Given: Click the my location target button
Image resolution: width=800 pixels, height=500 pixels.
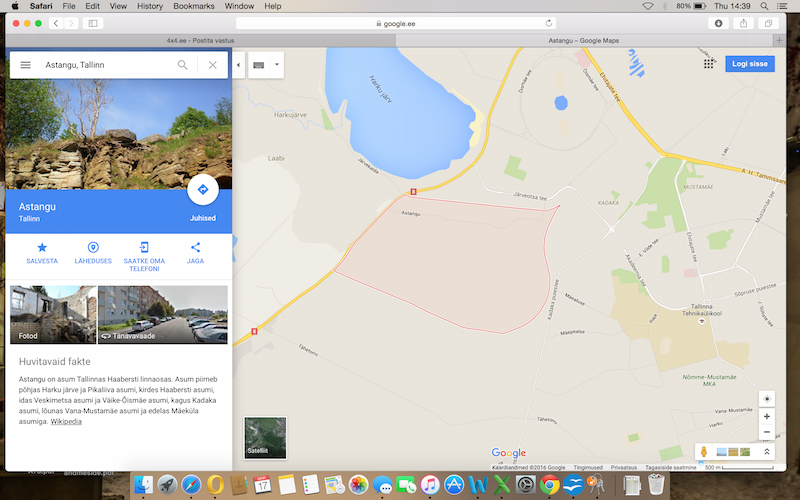Looking at the screenshot, I should point(766,398).
